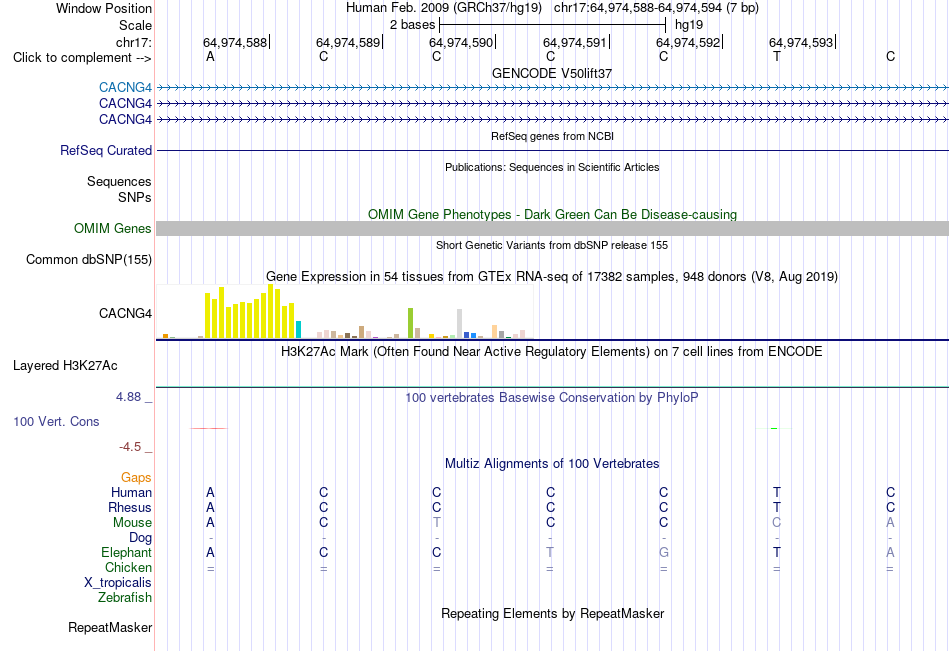This screenshot has height=651, width=950.
Task: Click the T base in the Human row
Action: pos(777,492)
